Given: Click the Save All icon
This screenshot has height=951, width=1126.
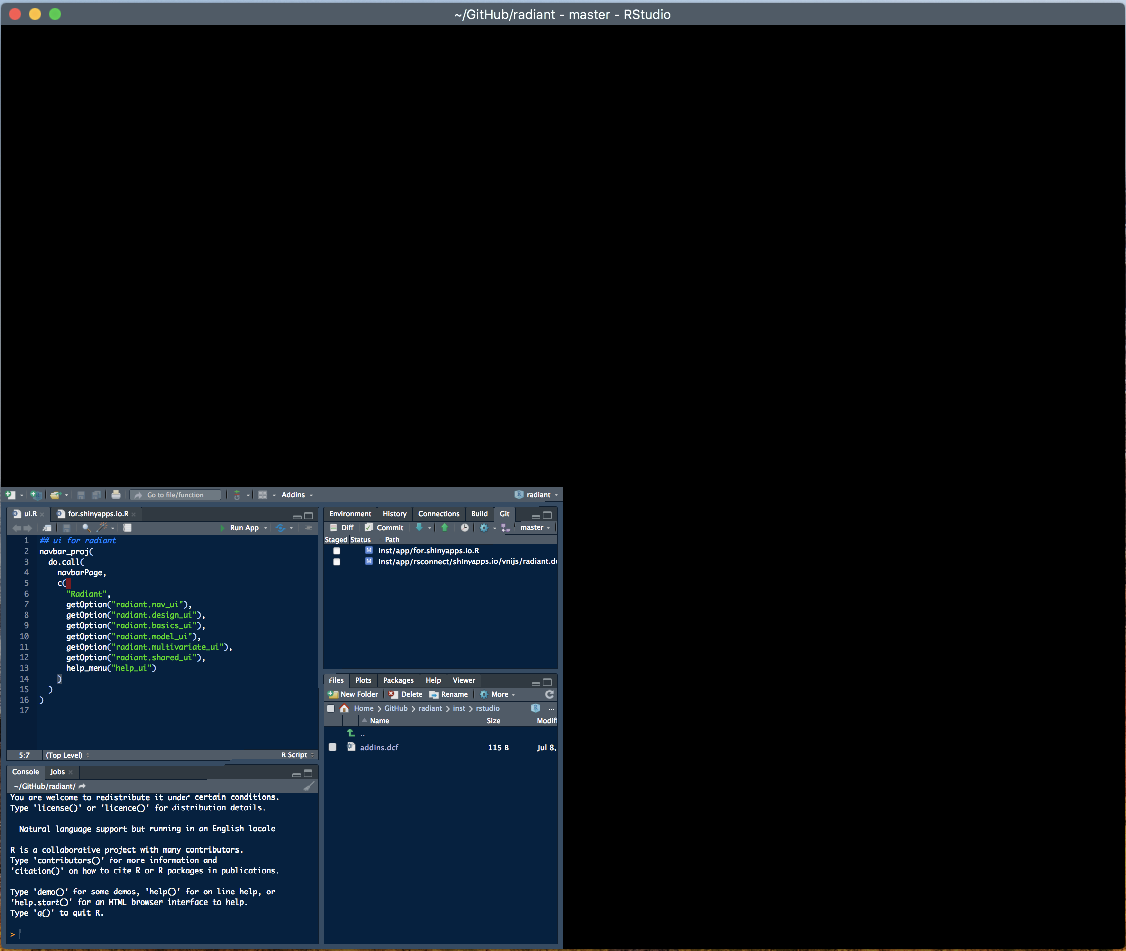Looking at the screenshot, I should click(x=96, y=495).
